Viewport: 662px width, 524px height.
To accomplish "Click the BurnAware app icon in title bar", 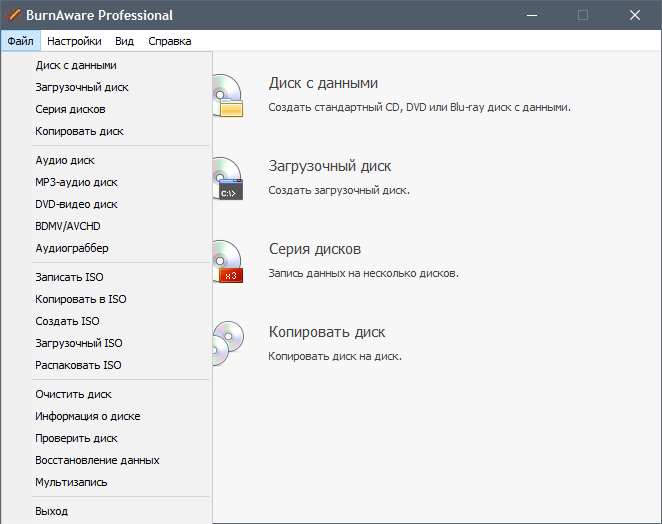I will click(15, 15).
